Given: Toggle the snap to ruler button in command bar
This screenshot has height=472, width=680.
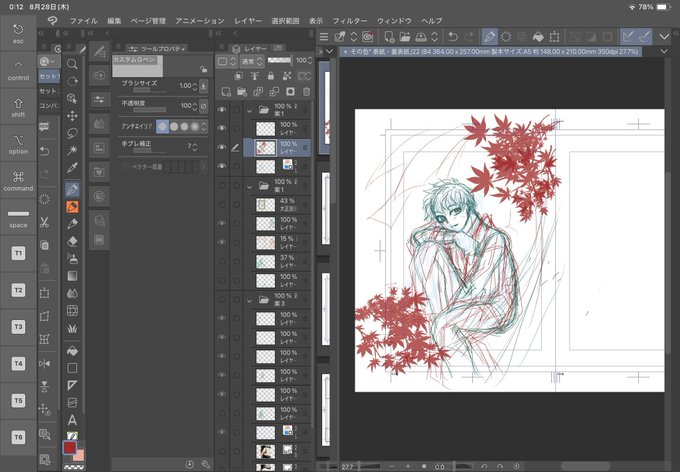Looking at the screenshot, I should tap(628, 37).
